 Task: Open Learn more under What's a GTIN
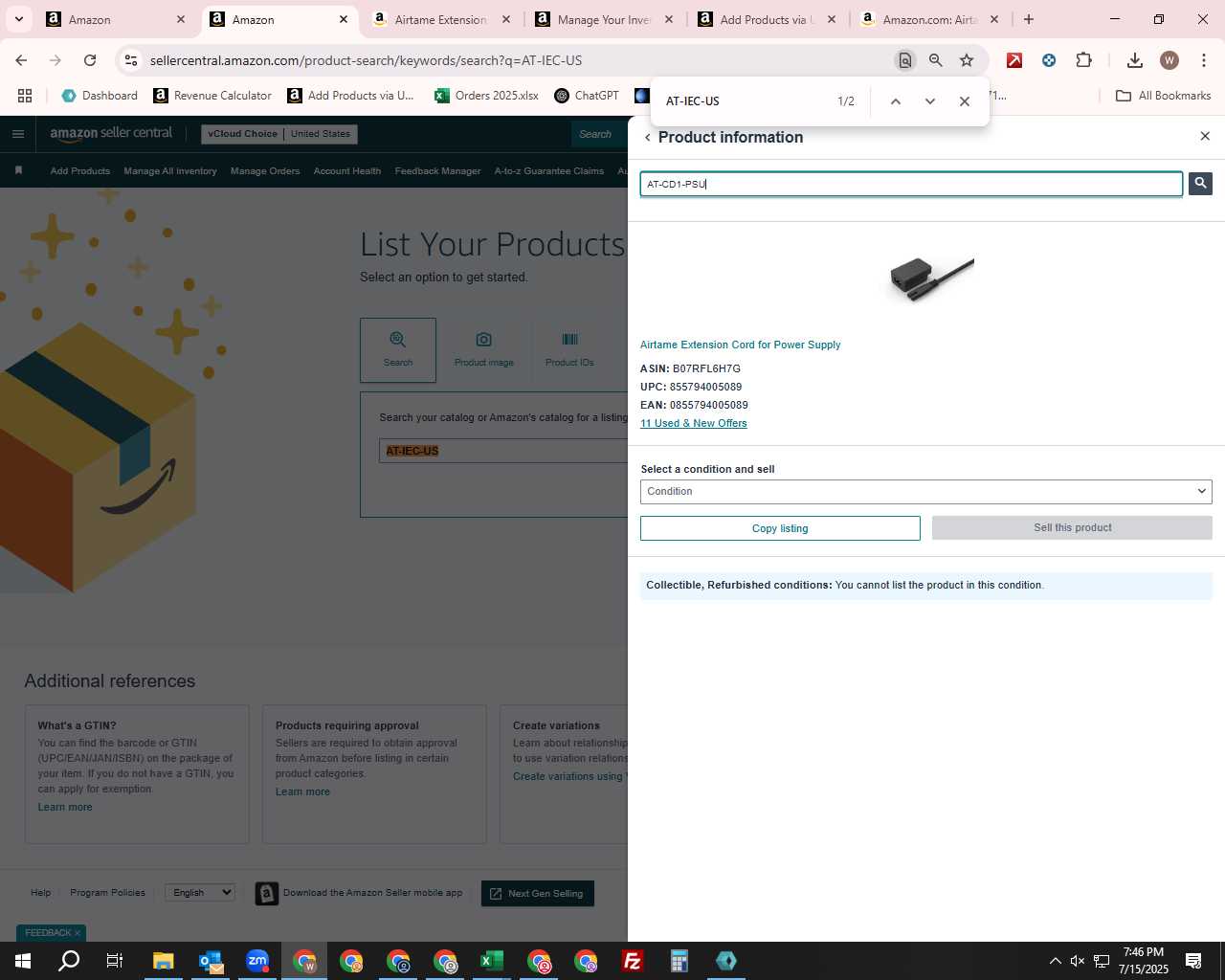65,807
